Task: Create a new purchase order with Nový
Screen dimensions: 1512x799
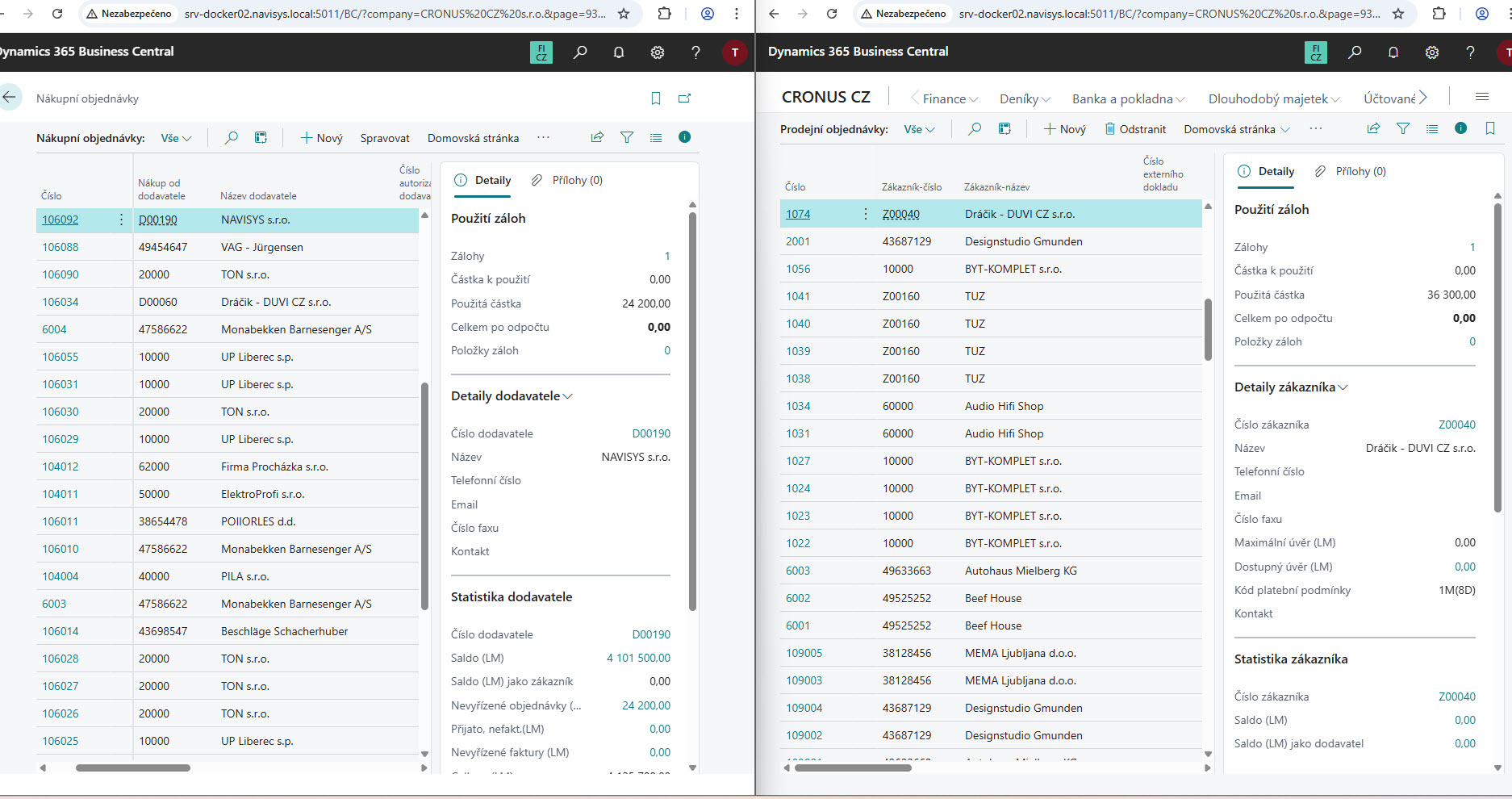Action: [321, 138]
